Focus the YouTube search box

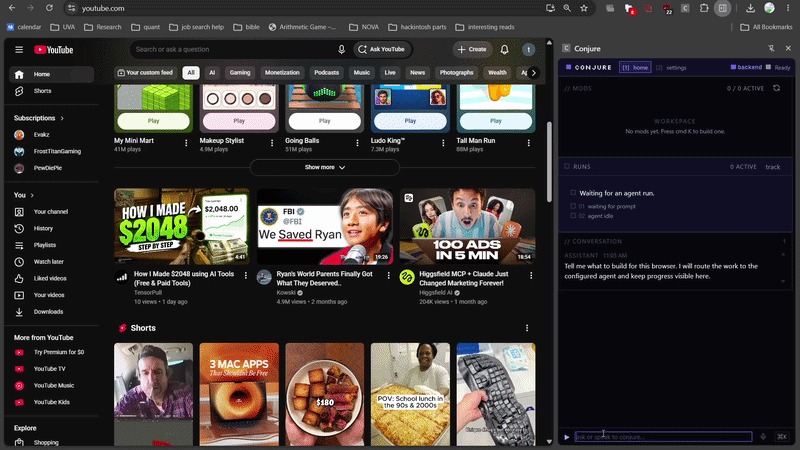pos(232,49)
